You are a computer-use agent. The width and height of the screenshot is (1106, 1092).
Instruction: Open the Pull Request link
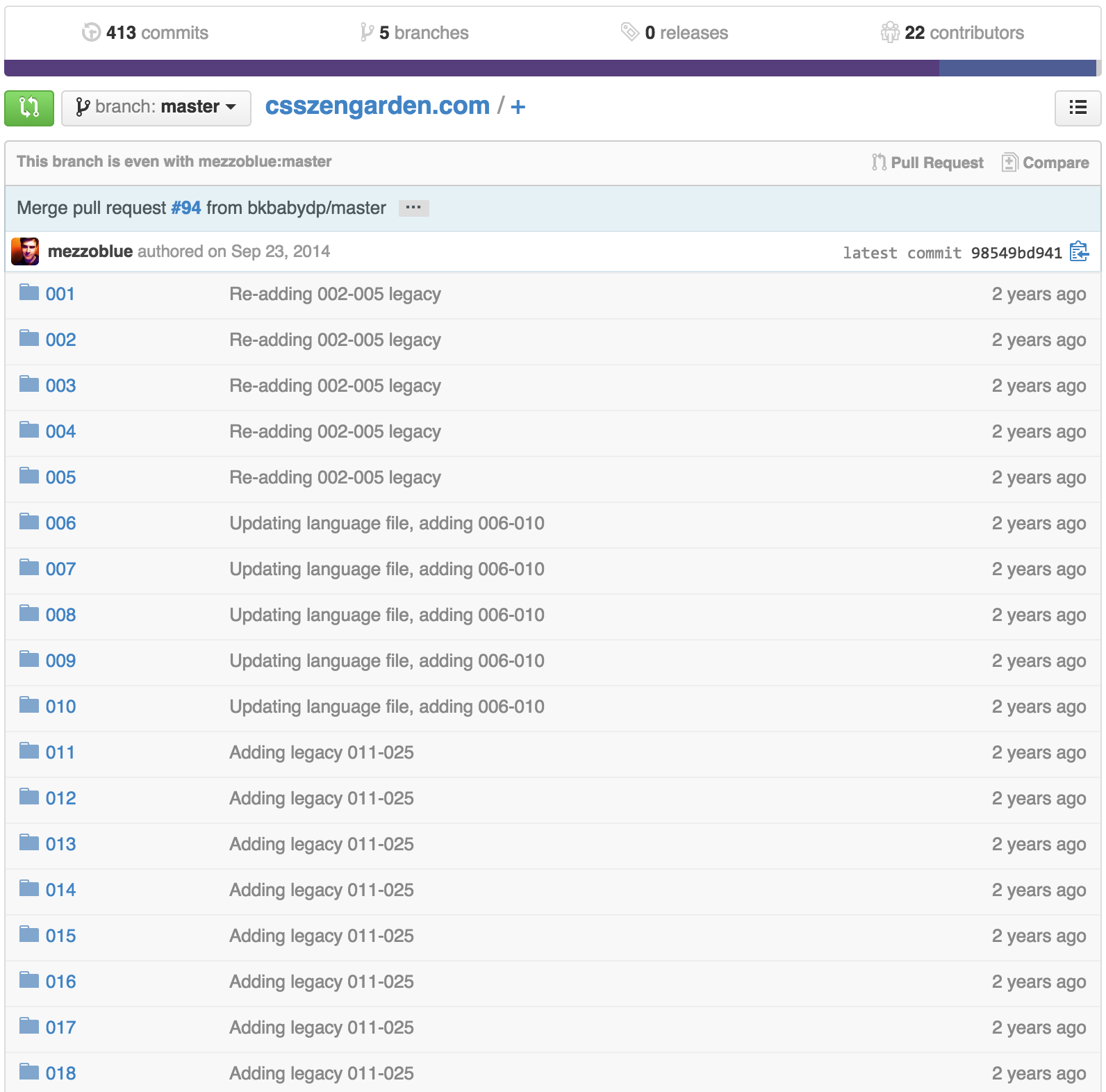coord(927,163)
